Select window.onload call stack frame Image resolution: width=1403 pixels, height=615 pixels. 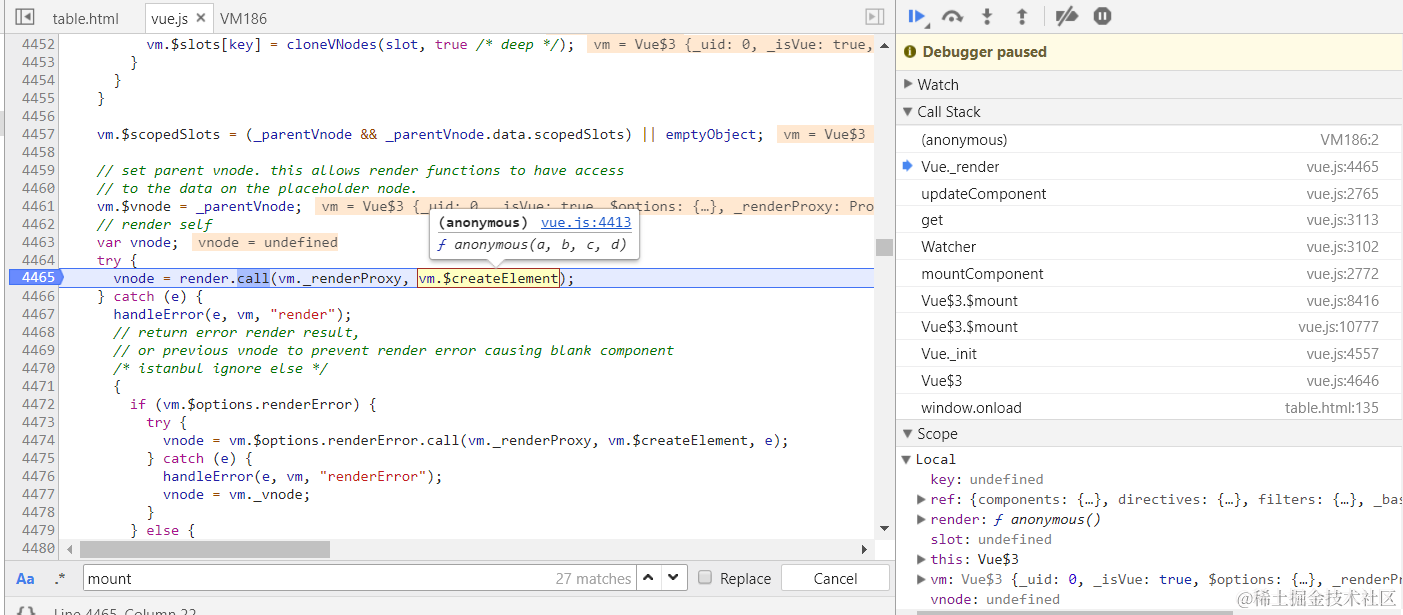click(1149, 408)
